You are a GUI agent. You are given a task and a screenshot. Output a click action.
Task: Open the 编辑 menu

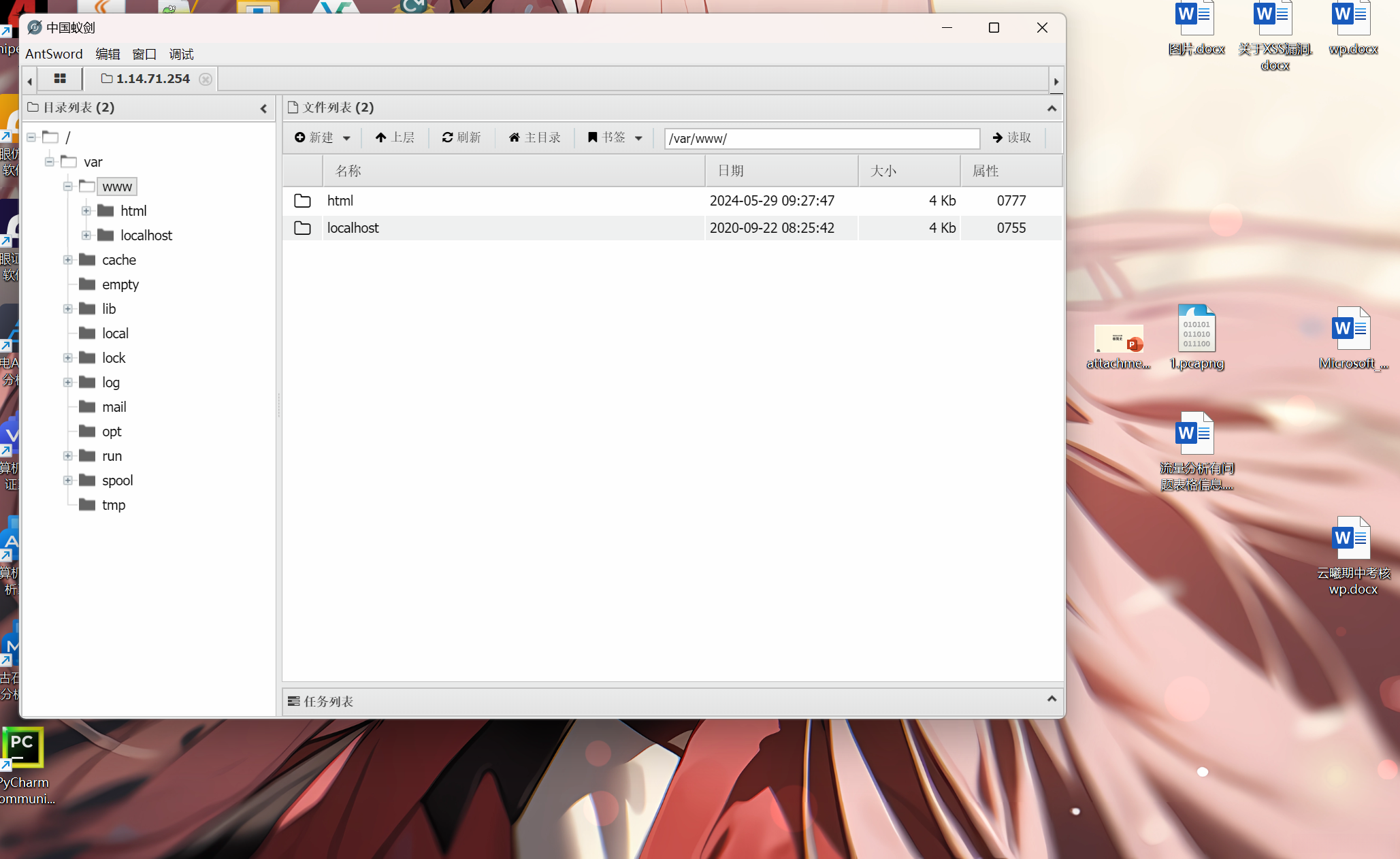click(108, 54)
